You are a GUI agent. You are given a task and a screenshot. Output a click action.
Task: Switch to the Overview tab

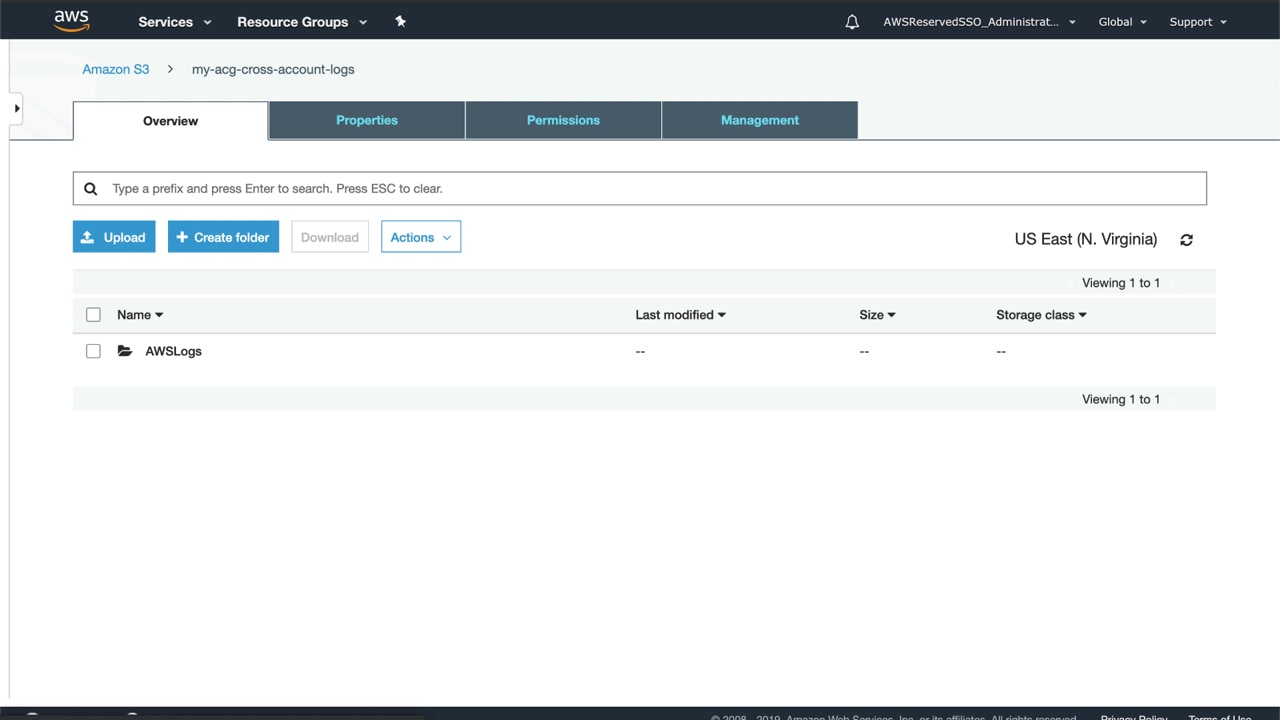170,121
